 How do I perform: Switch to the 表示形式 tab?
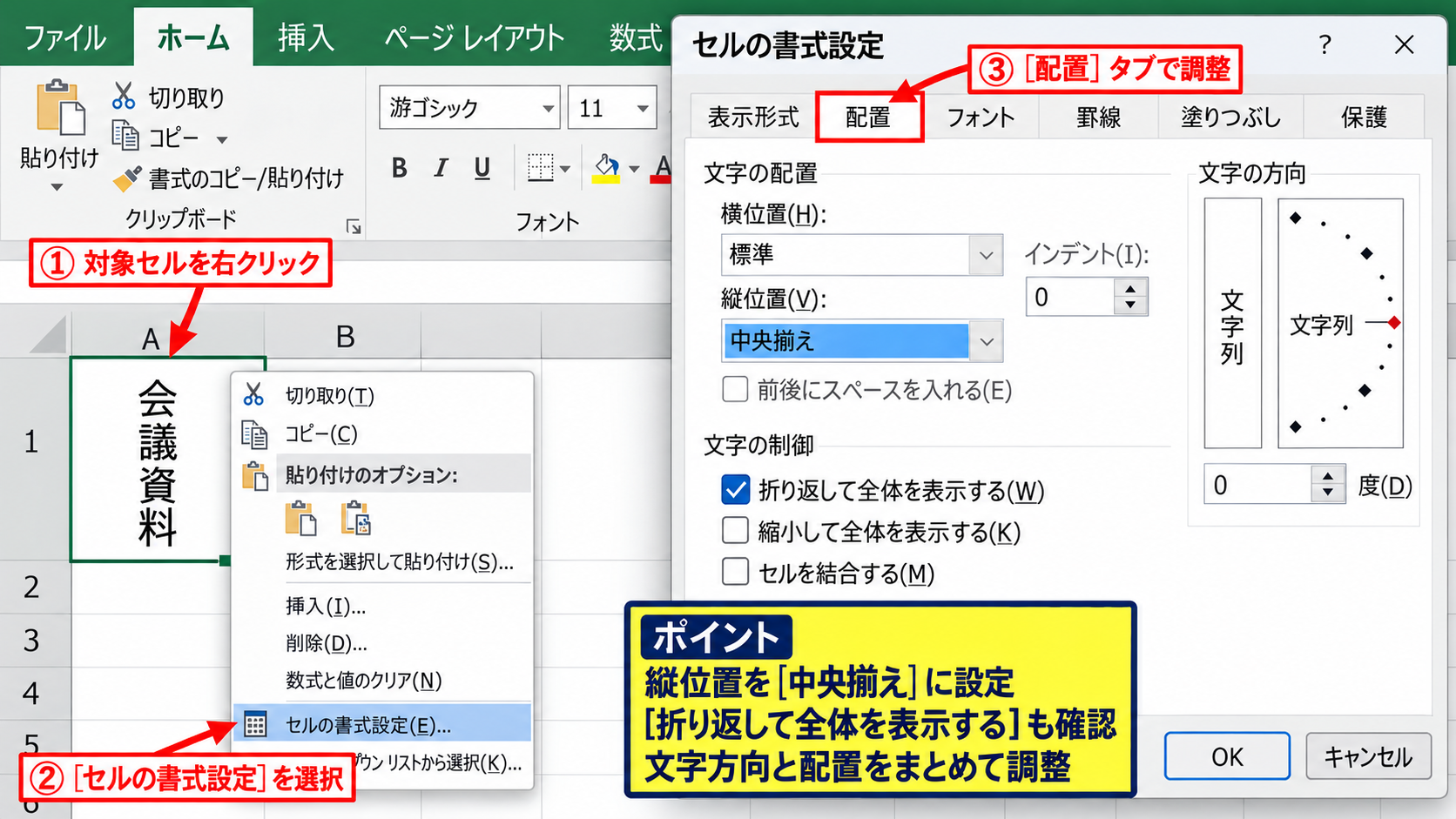tap(753, 117)
